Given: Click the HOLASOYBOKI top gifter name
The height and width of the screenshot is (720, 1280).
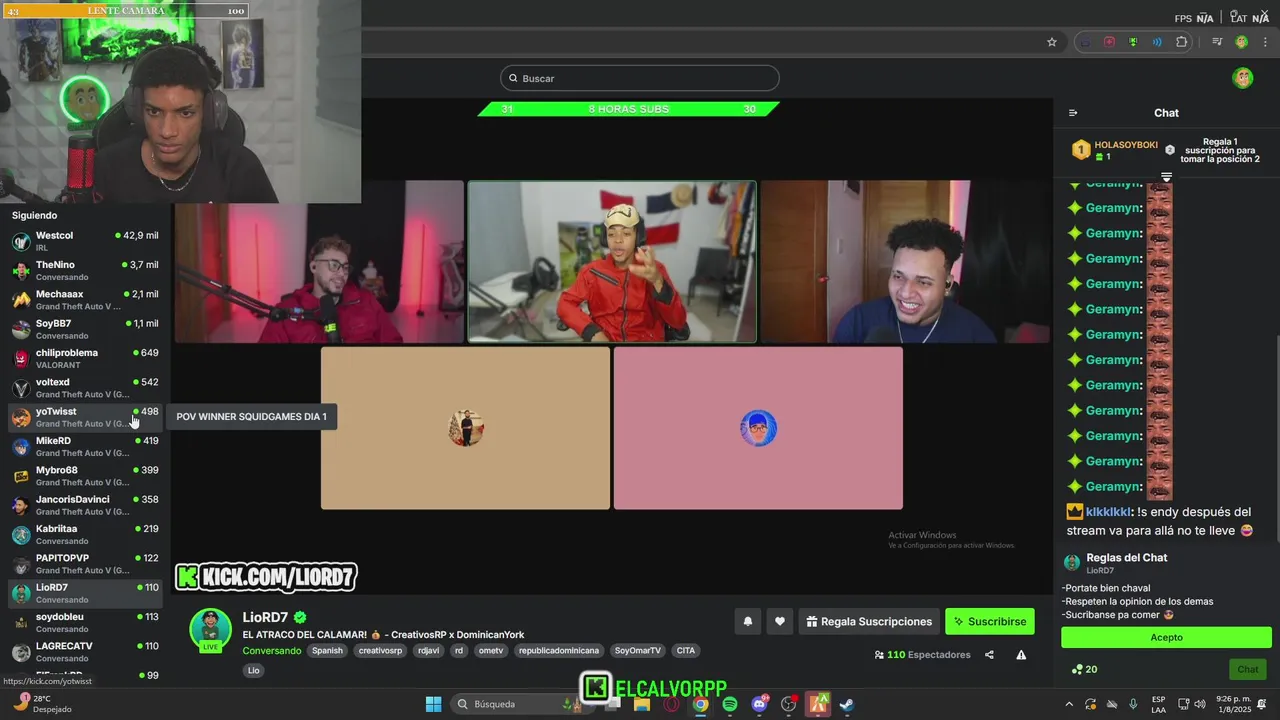Looking at the screenshot, I should pyautogui.click(x=1126, y=145).
